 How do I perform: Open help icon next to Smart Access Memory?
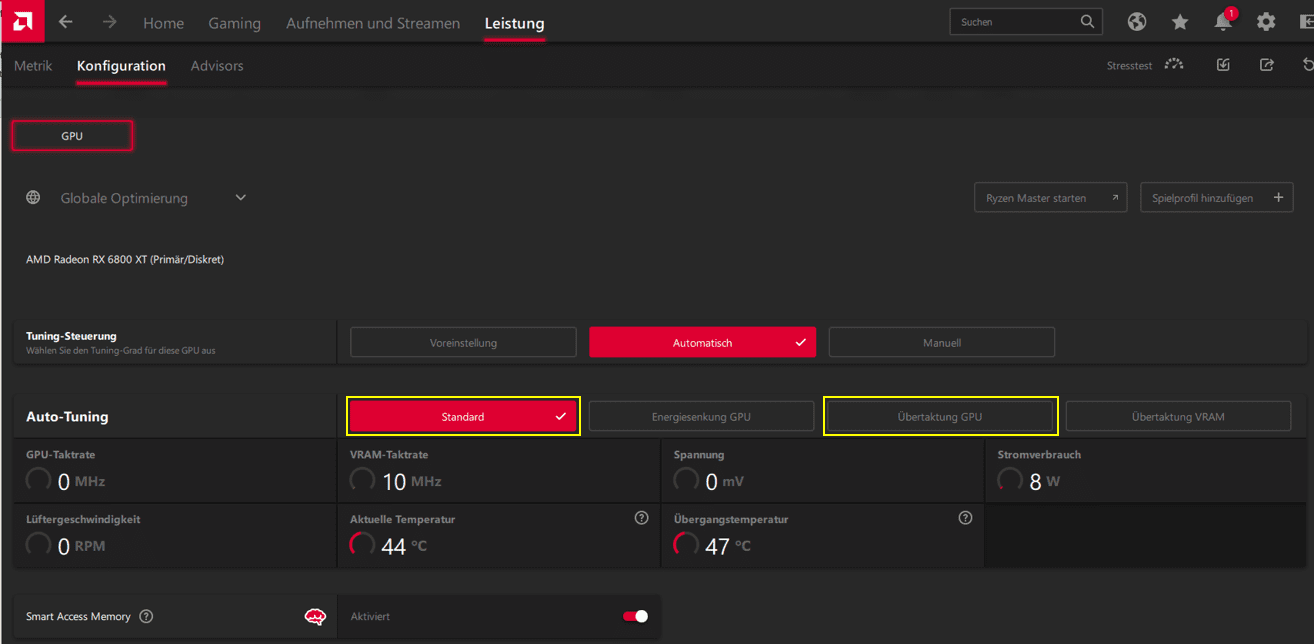[146, 616]
